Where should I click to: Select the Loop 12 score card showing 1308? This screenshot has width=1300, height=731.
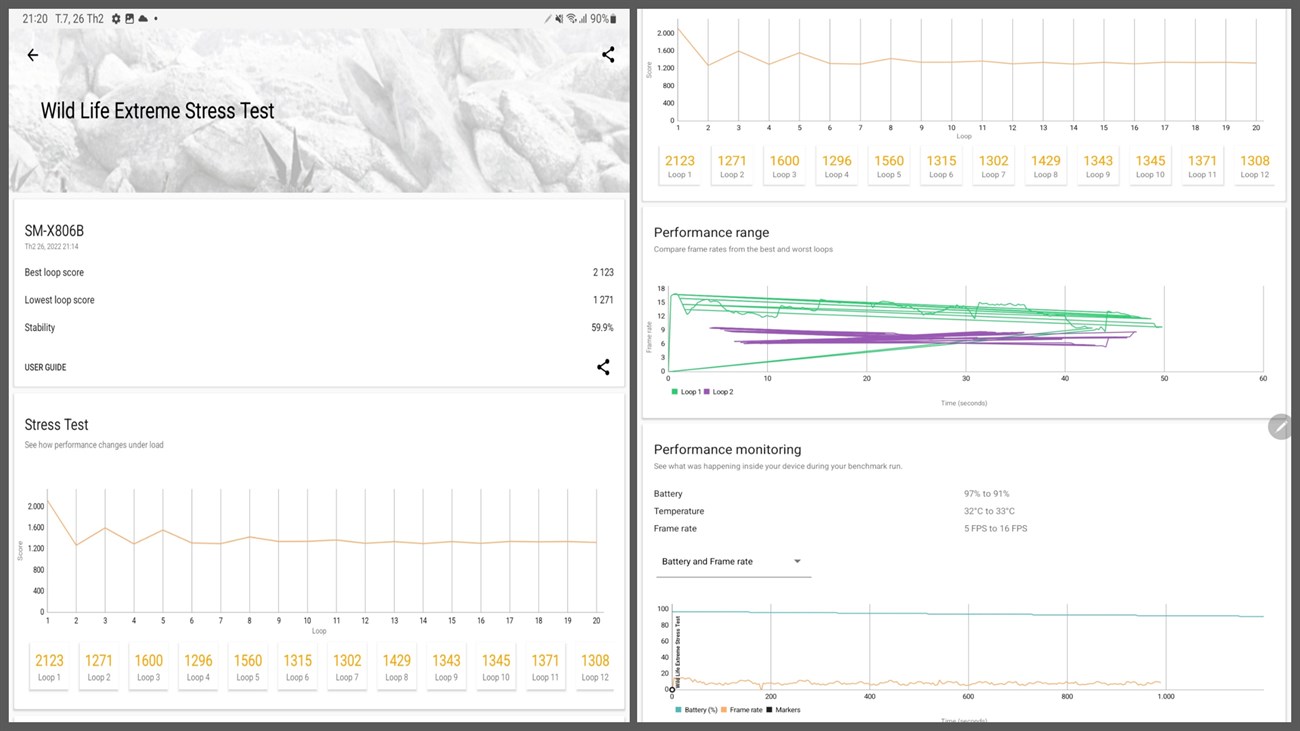594,665
